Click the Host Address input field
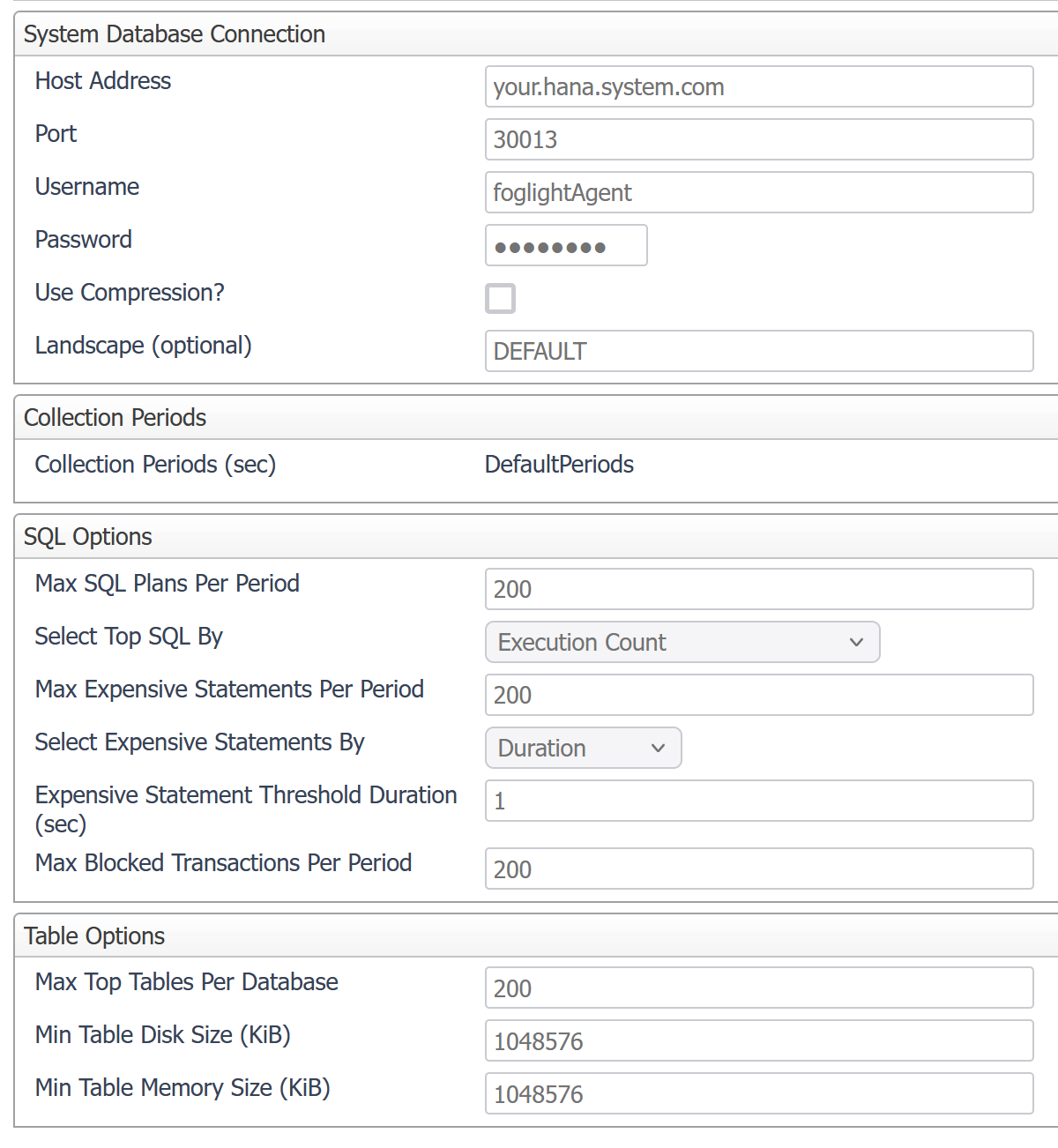Screen dimensions: 1058x1148 (758, 86)
